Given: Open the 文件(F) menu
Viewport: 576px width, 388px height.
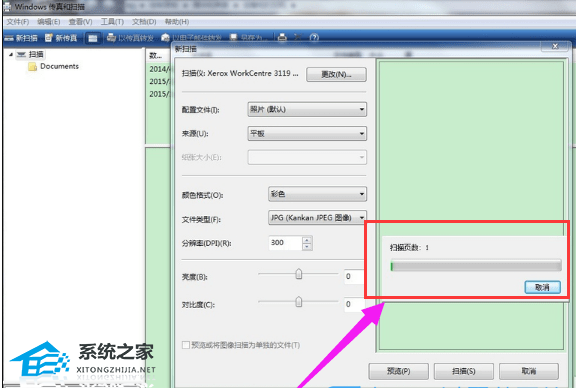Looking at the screenshot, I should [x=18, y=22].
